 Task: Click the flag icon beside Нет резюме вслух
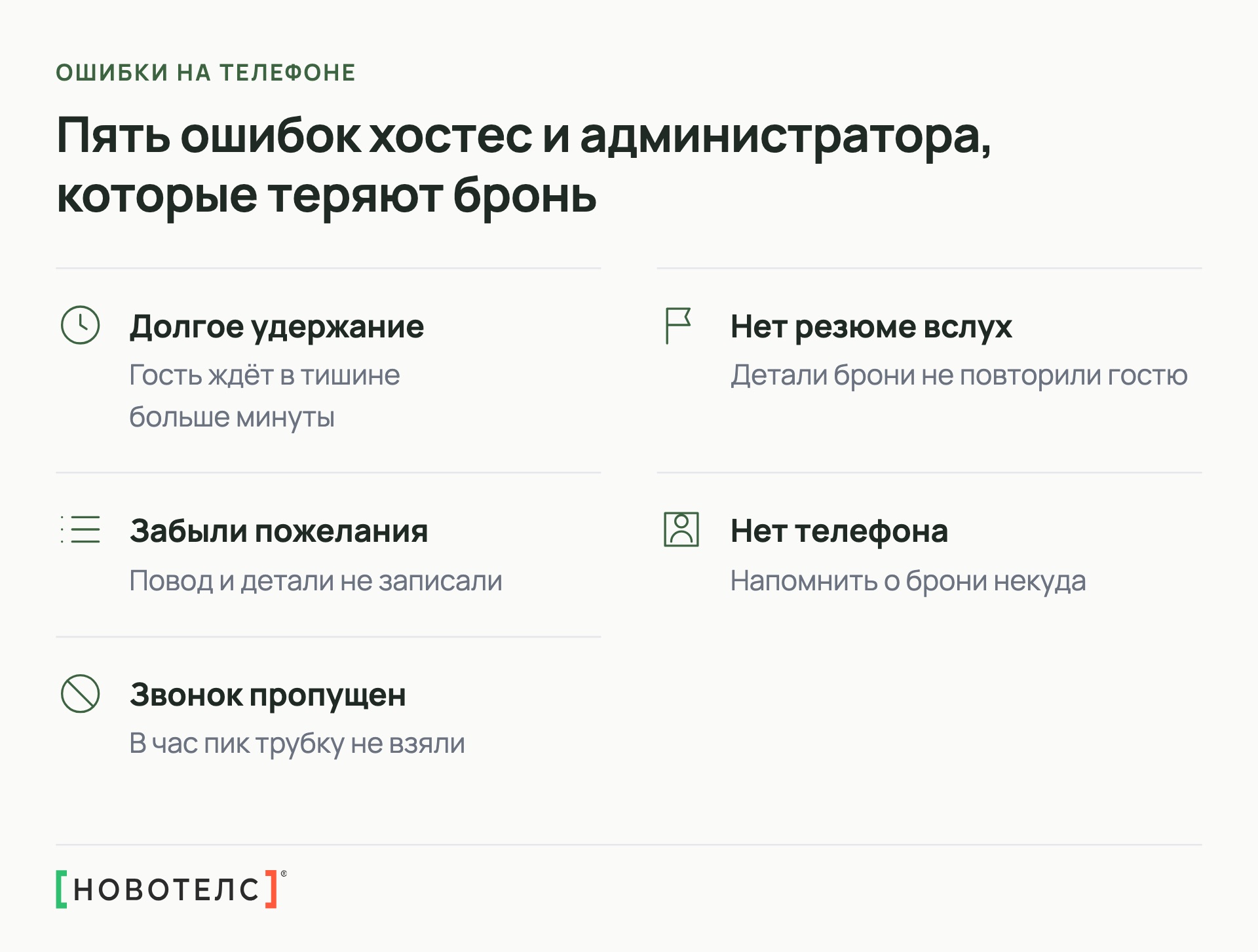678,326
